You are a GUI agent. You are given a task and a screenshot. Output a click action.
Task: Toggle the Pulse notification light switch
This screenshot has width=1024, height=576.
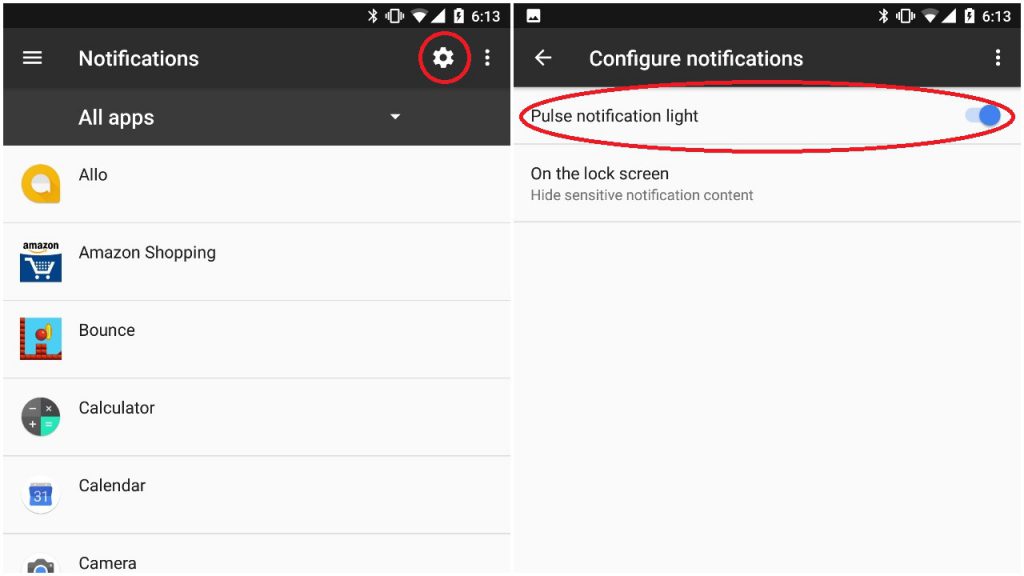(x=984, y=116)
